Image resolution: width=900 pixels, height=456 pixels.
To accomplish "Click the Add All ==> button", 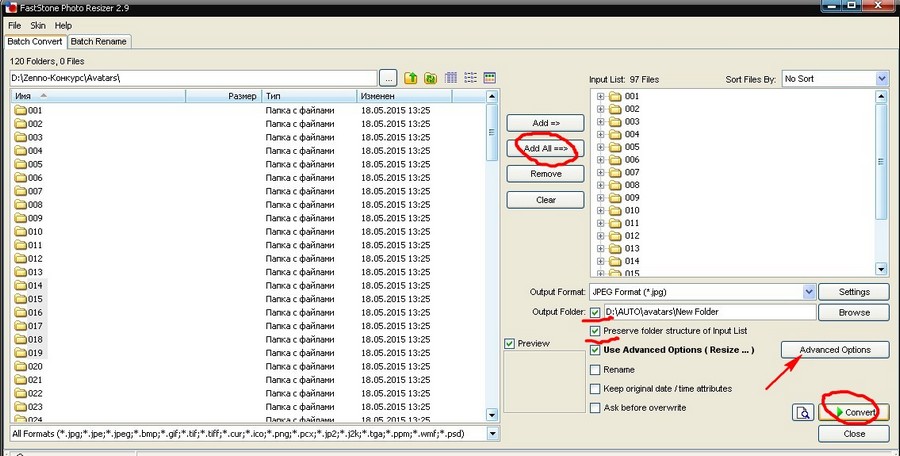I will [545, 148].
